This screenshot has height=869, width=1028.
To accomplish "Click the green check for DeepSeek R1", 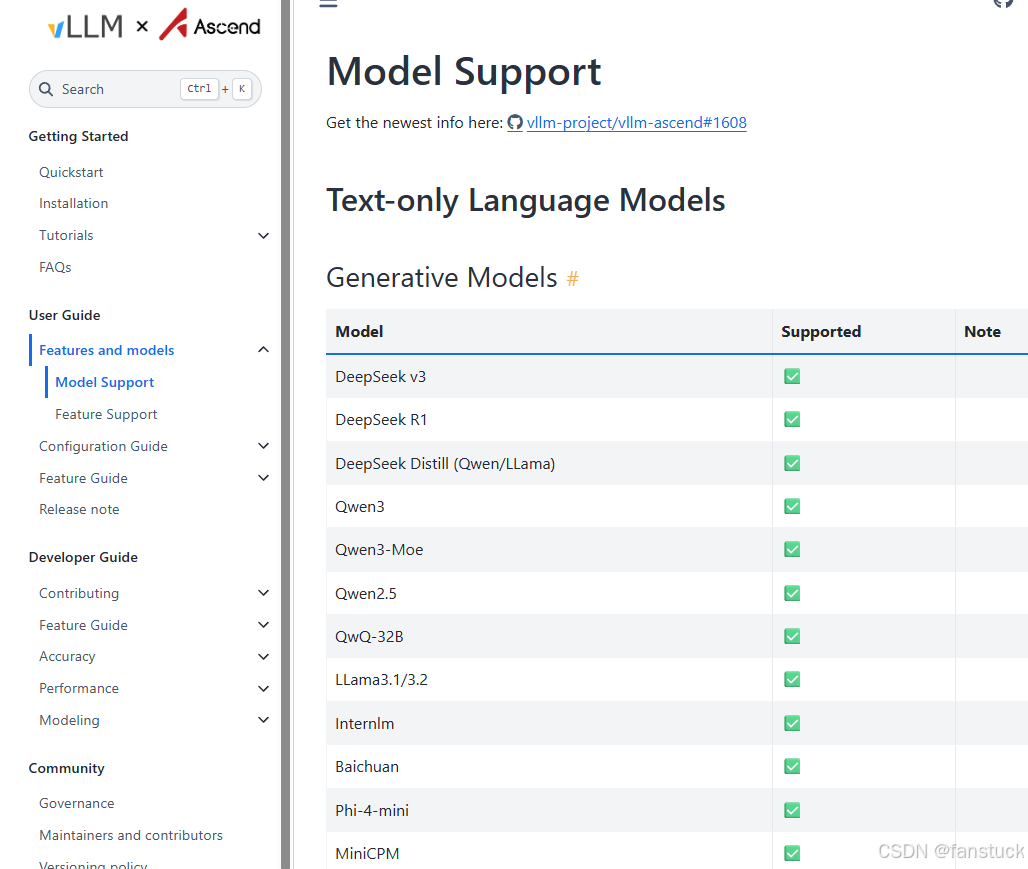I will coord(792,420).
